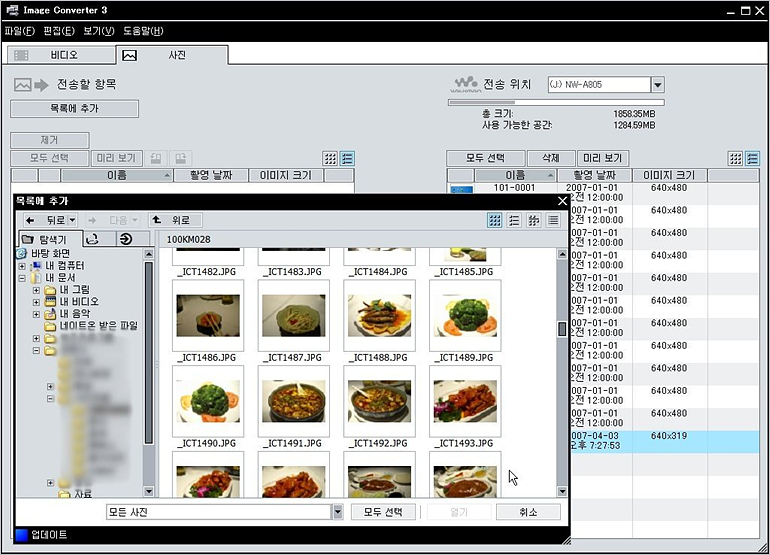The height and width of the screenshot is (555, 770).
Task: Click 미리 보기 in the device pane
Action: [603, 158]
